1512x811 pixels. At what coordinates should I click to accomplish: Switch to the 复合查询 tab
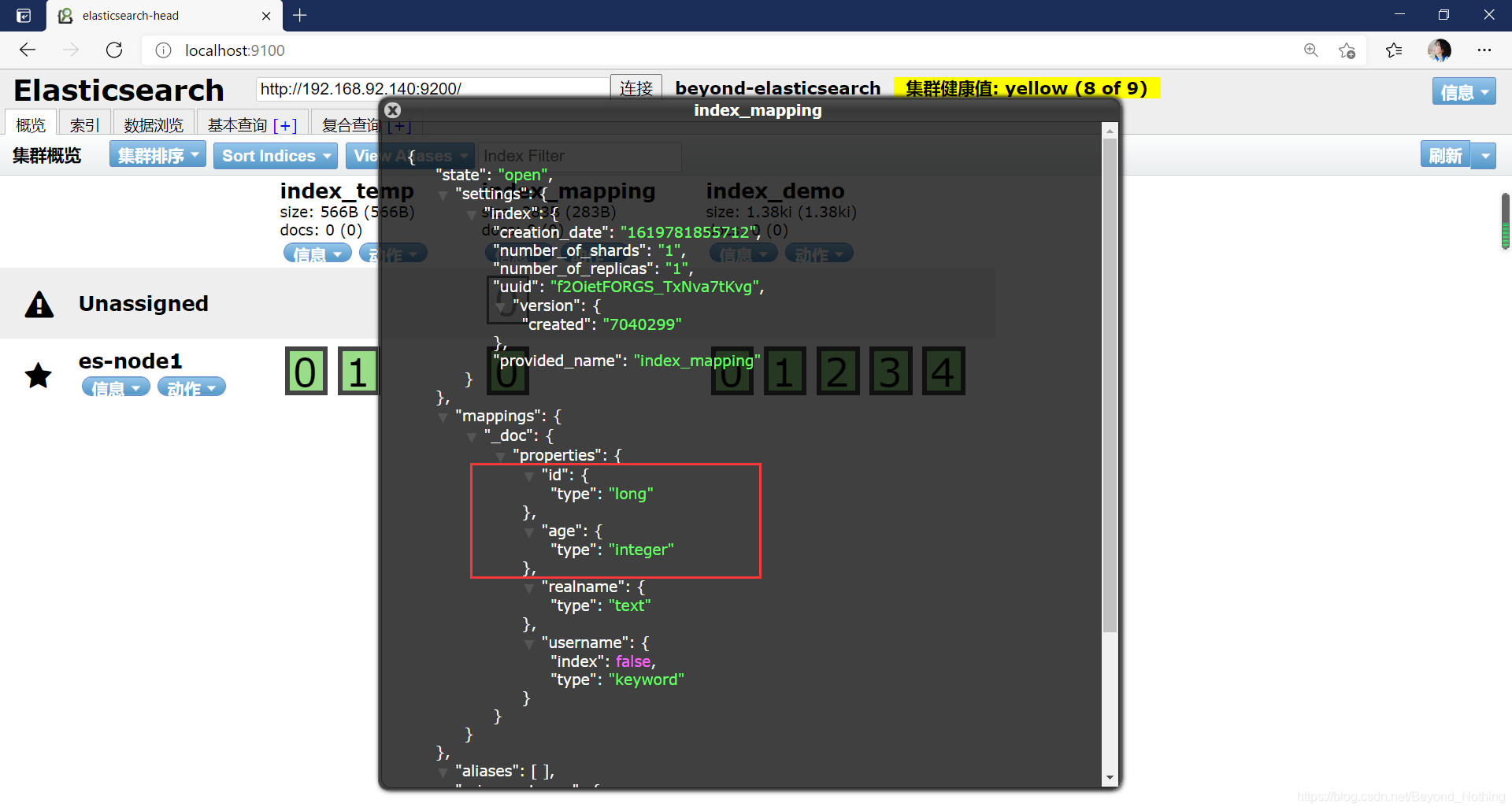pyautogui.click(x=350, y=125)
